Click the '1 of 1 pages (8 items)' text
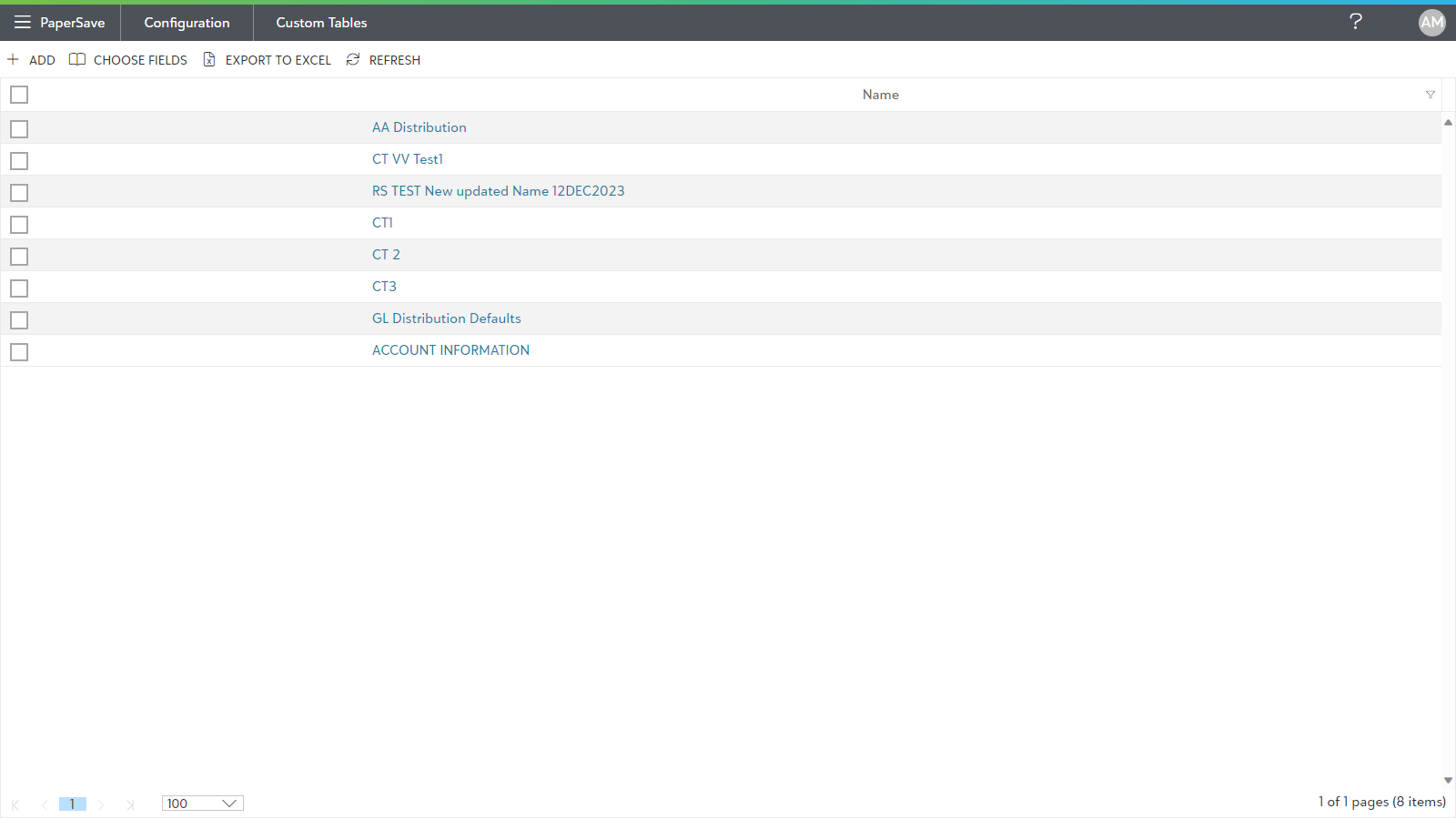Image resolution: width=1456 pixels, height=819 pixels. [1381, 802]
